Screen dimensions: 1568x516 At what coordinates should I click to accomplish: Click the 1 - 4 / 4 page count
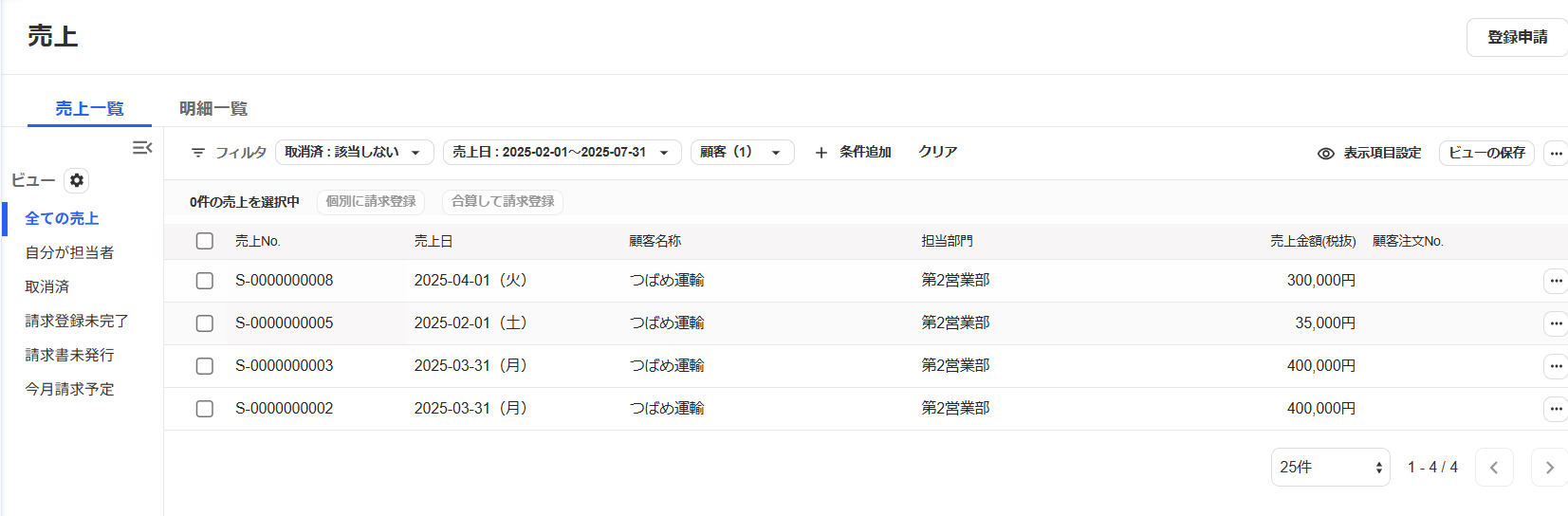pyautogui.click(x=1432, y=468)
